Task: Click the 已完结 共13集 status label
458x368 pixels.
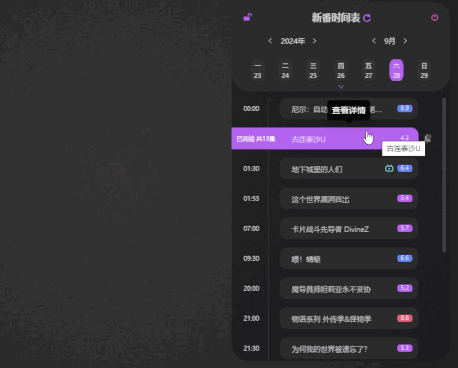Action: (x=256, y=139)
